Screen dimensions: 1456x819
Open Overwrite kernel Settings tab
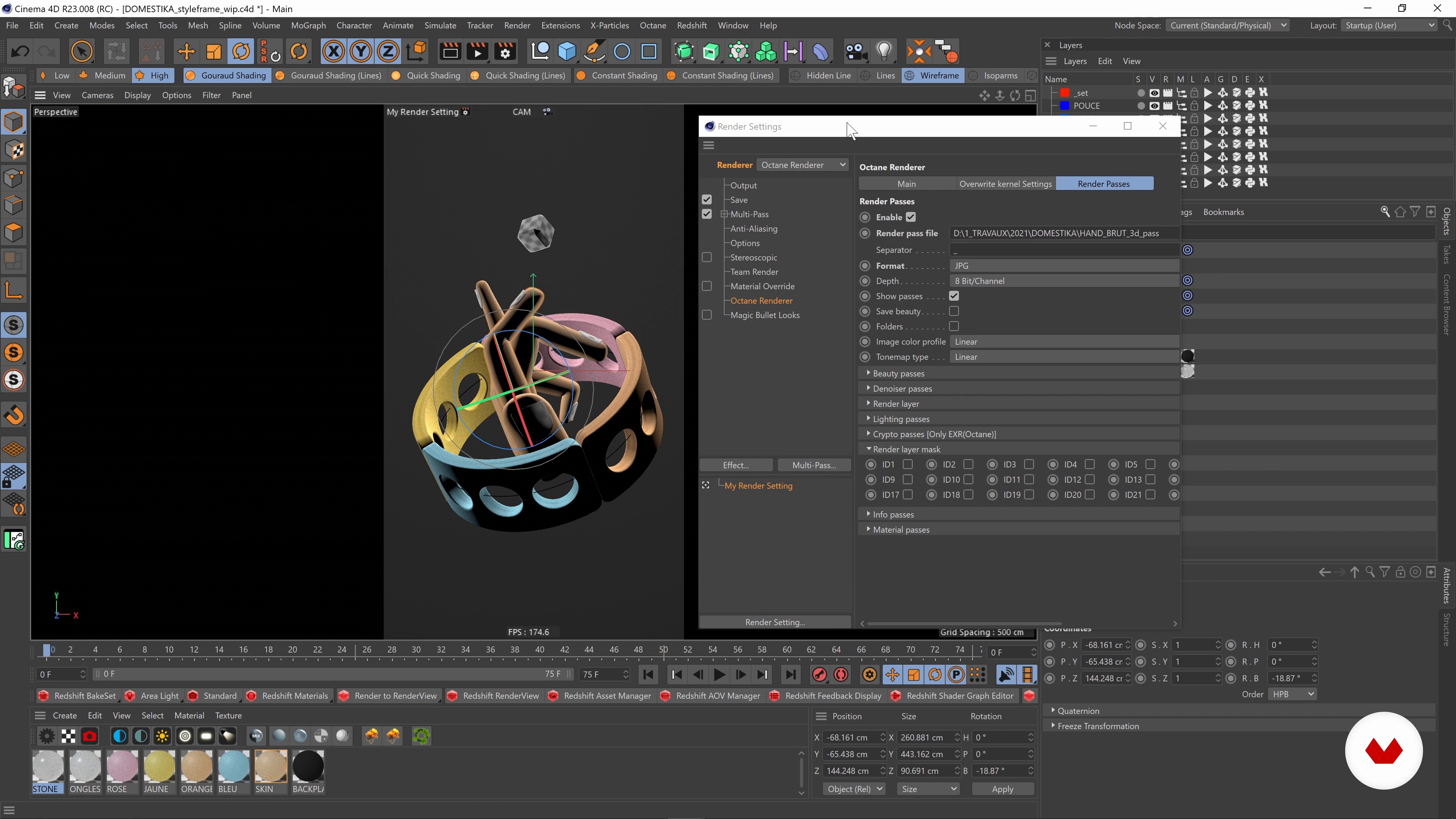tap(1006, 184)
